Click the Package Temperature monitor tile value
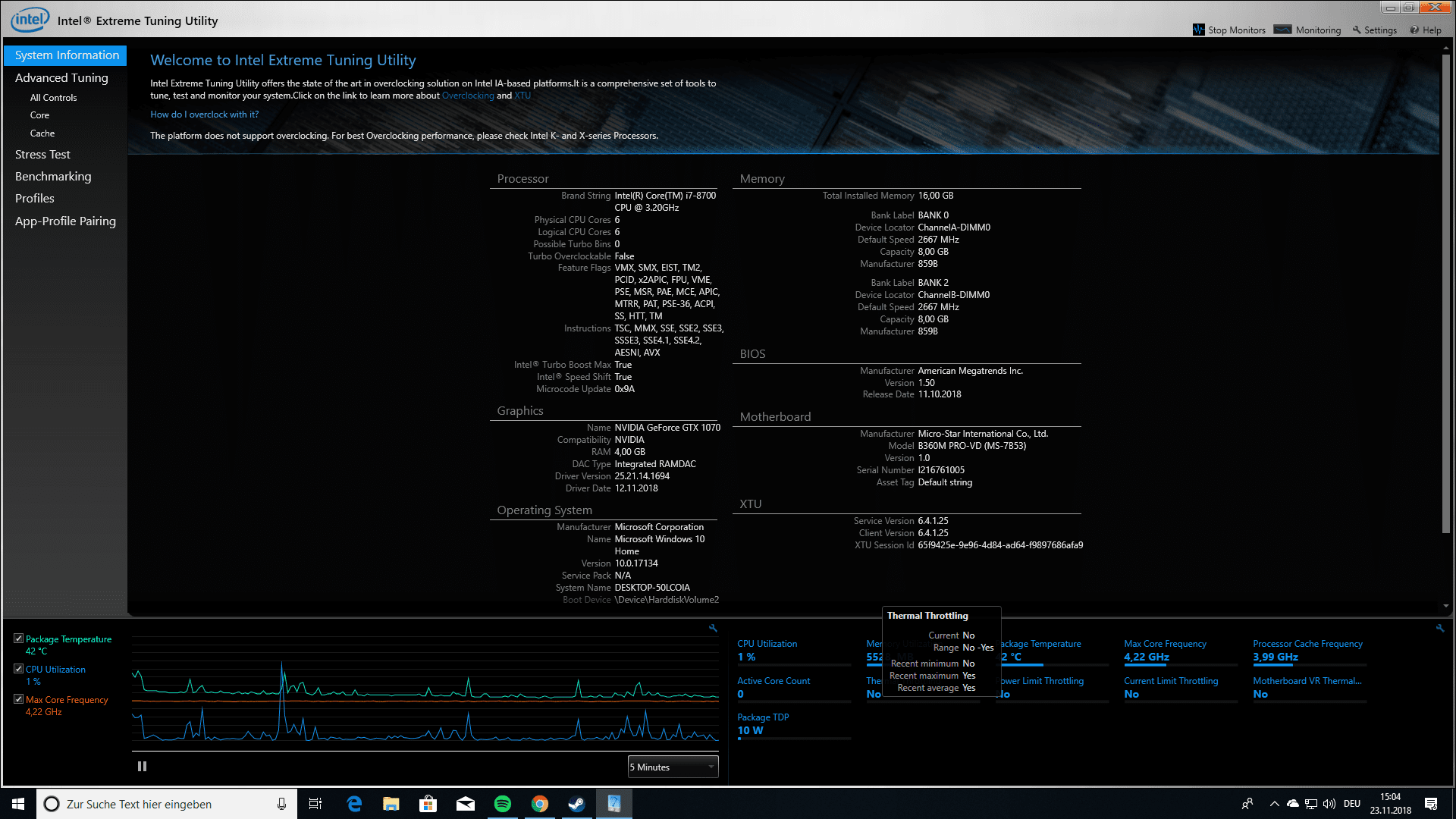 1012,657
